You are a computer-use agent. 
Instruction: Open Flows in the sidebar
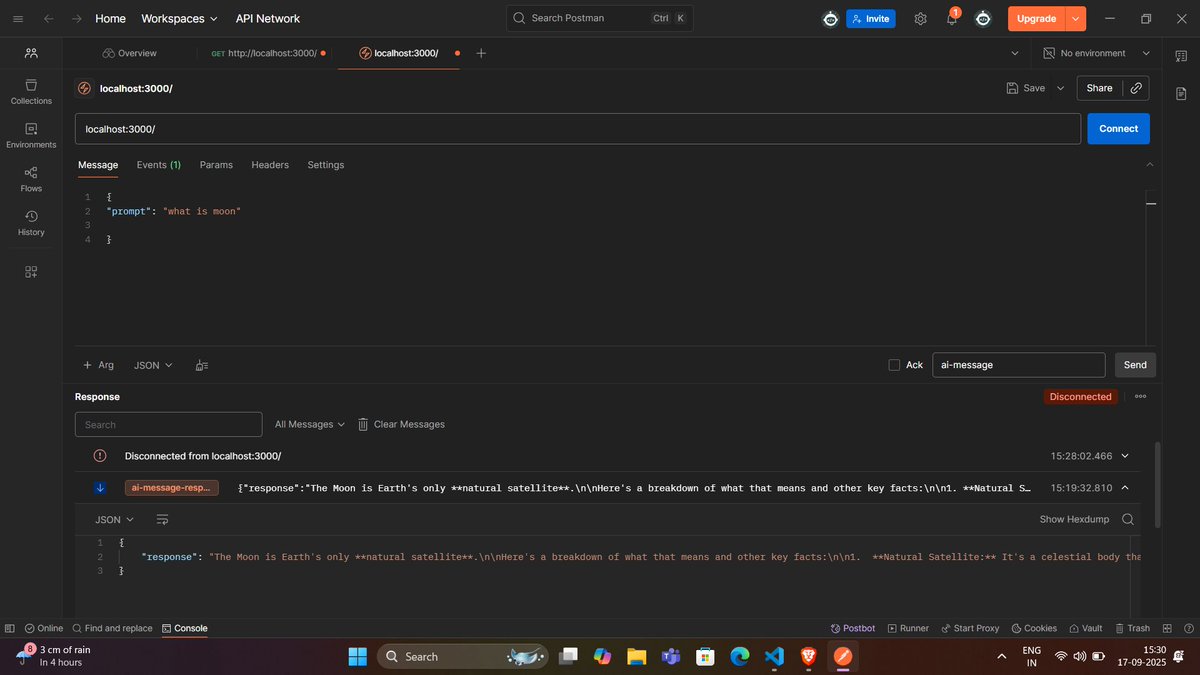click(31, 180)
